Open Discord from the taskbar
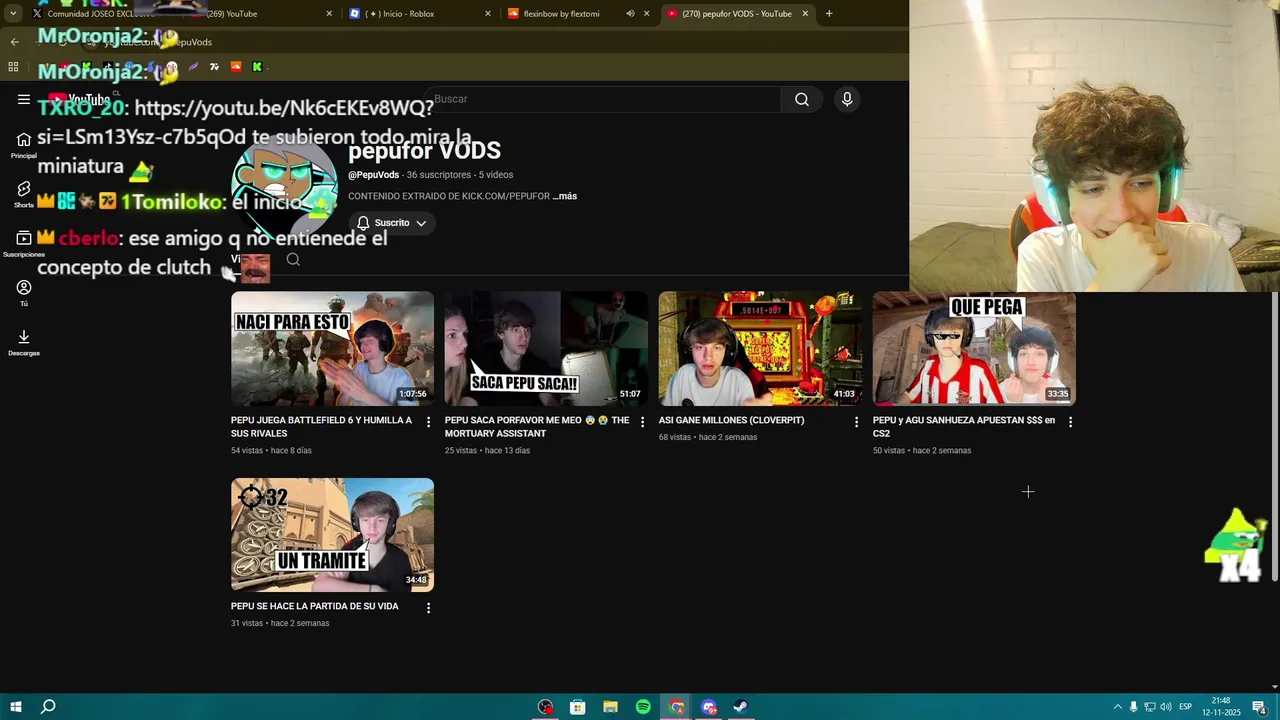Screen dimensions: 1280x720 (709, 707)
